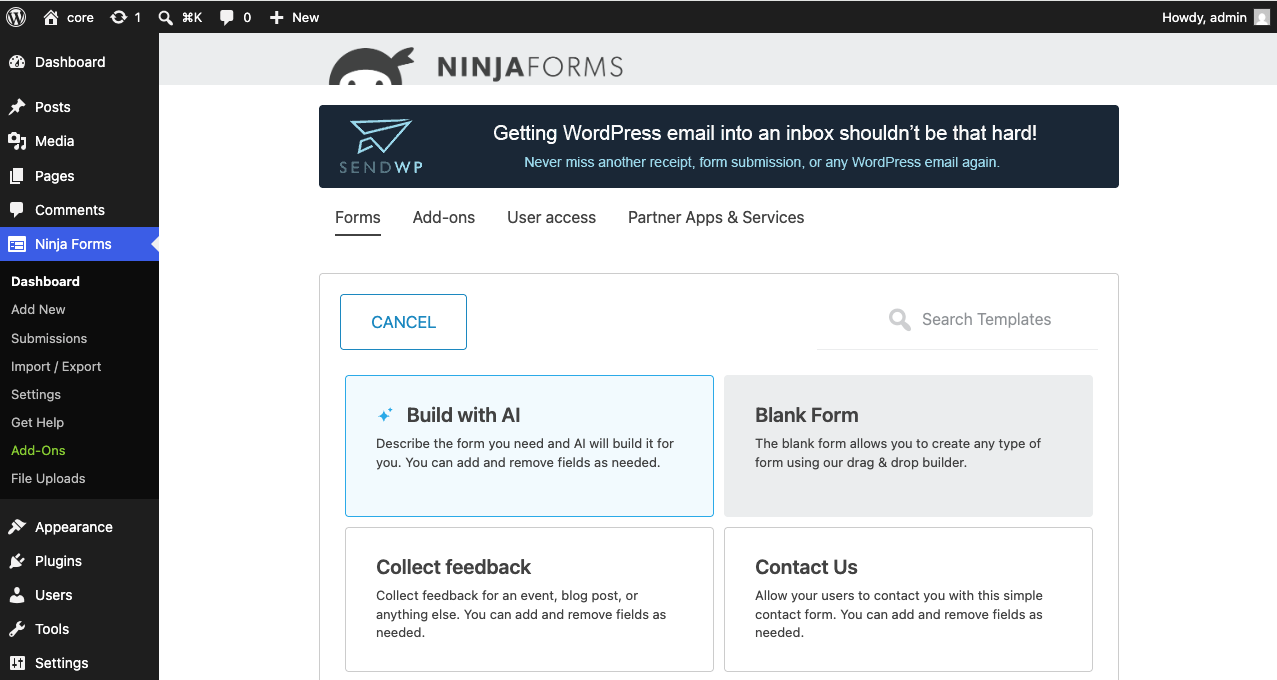
Task: Open the search ⌘K icon
Action: point(166,17)
